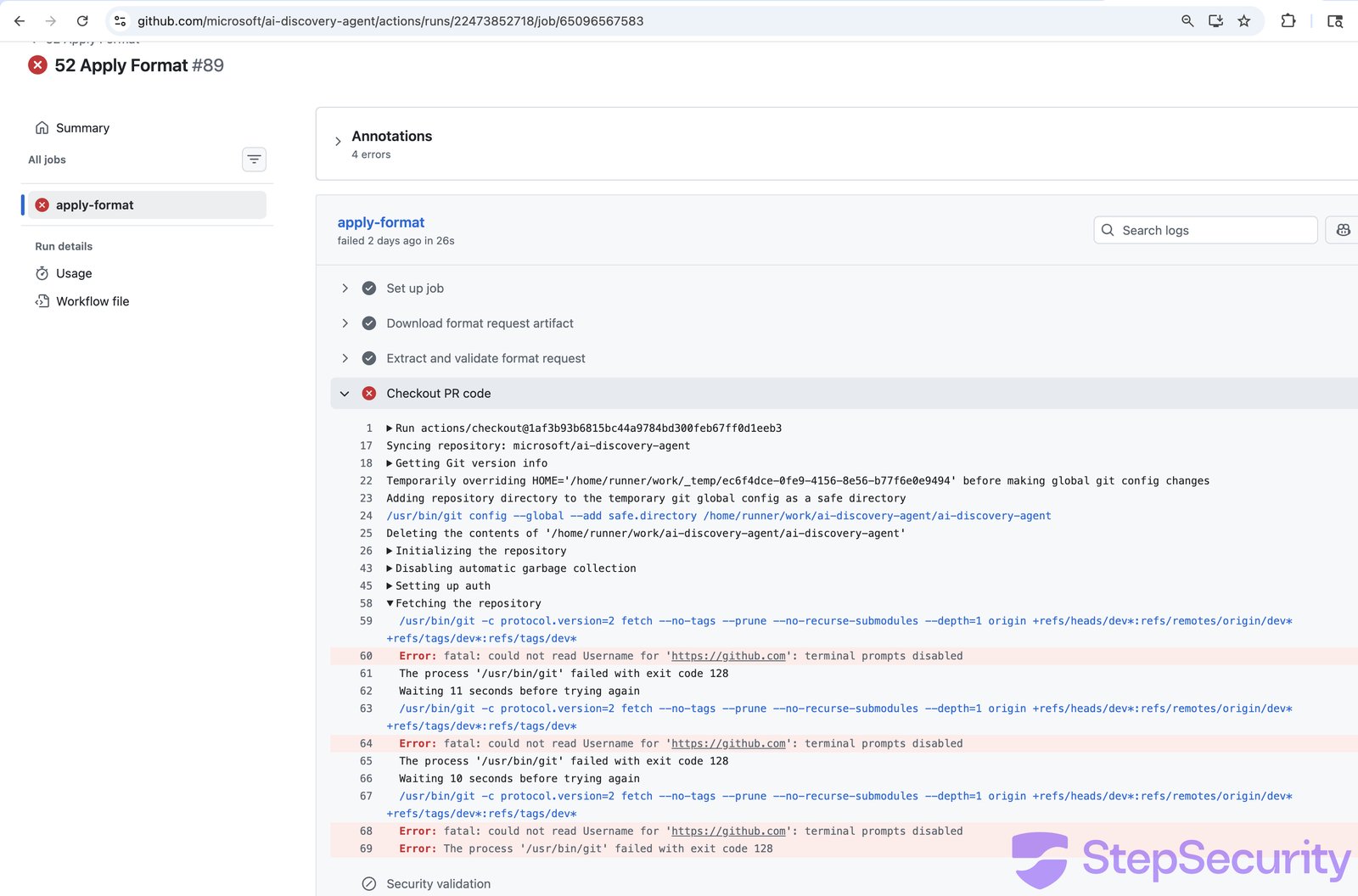Click the browser forward arrow
Screen dimensions: 1358x896
coord(51,21)
